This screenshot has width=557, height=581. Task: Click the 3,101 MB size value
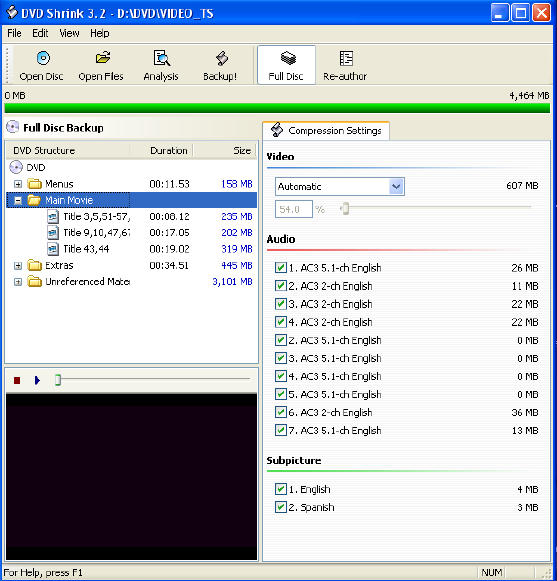(x=232, y=282)
